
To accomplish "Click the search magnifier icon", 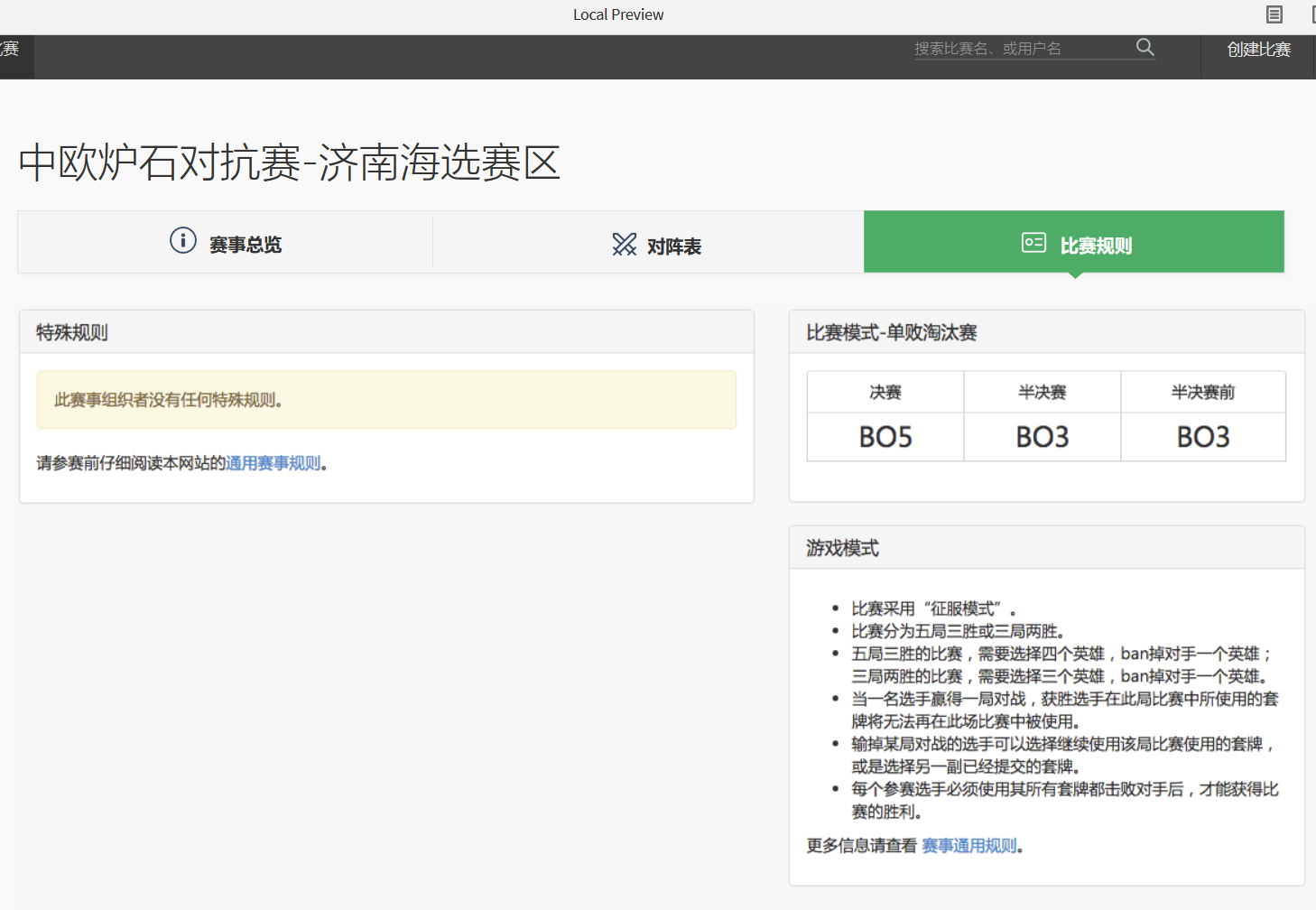I will [1145, 47].
